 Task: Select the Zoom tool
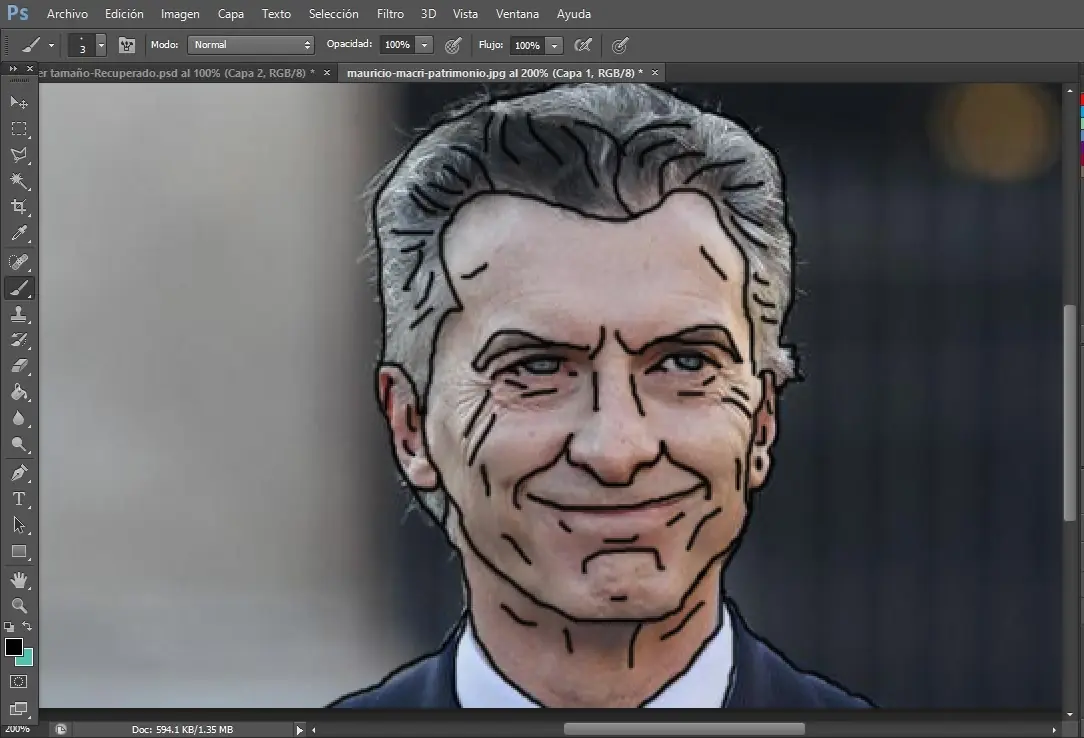coord(19,606)
